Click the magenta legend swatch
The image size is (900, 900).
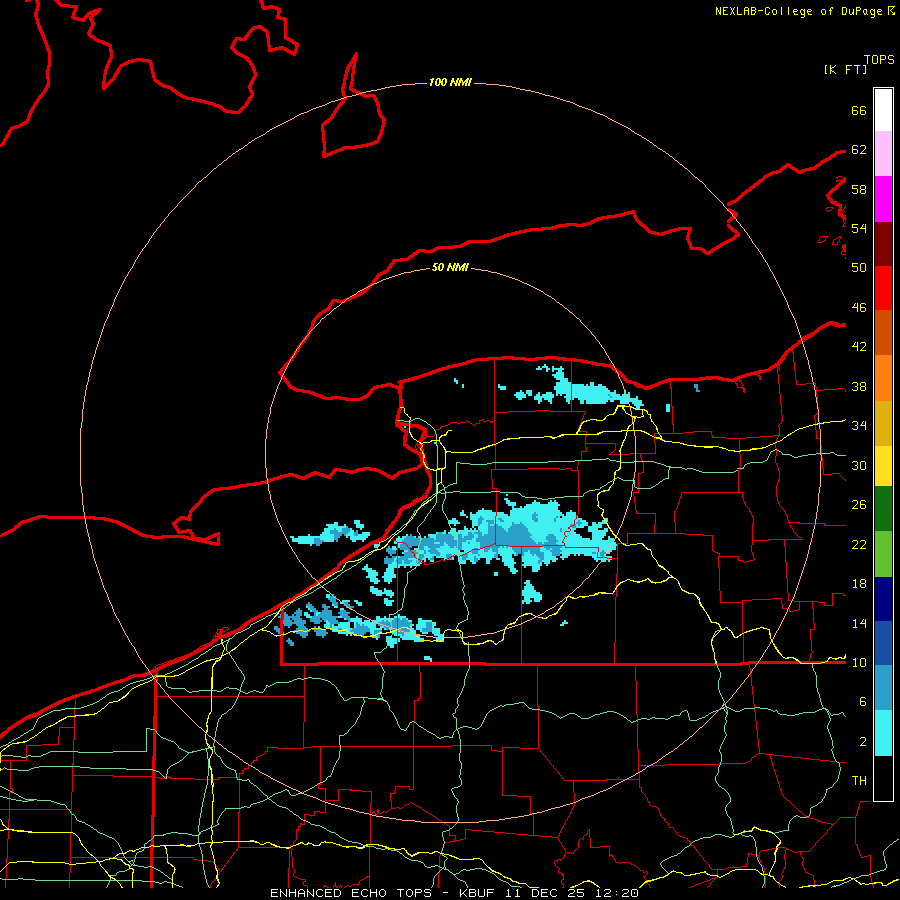(x=883, y=199)
